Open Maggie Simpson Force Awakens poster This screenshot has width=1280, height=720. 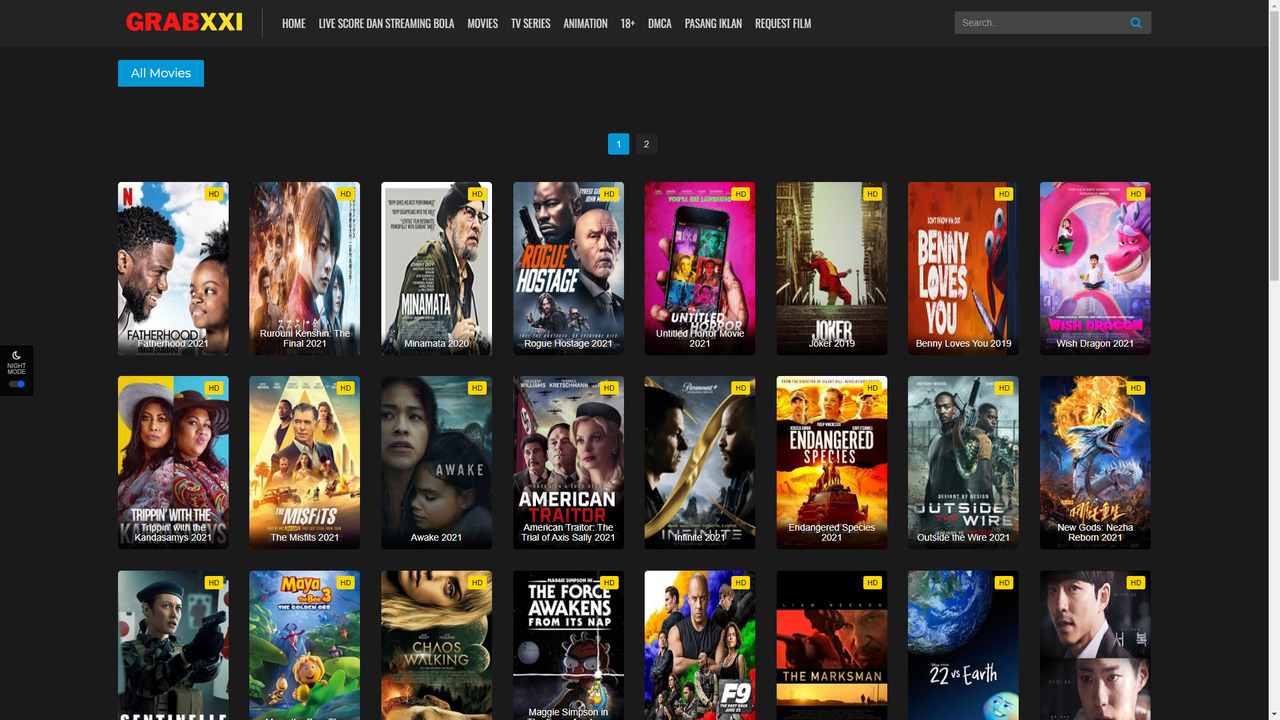(568, 645)
